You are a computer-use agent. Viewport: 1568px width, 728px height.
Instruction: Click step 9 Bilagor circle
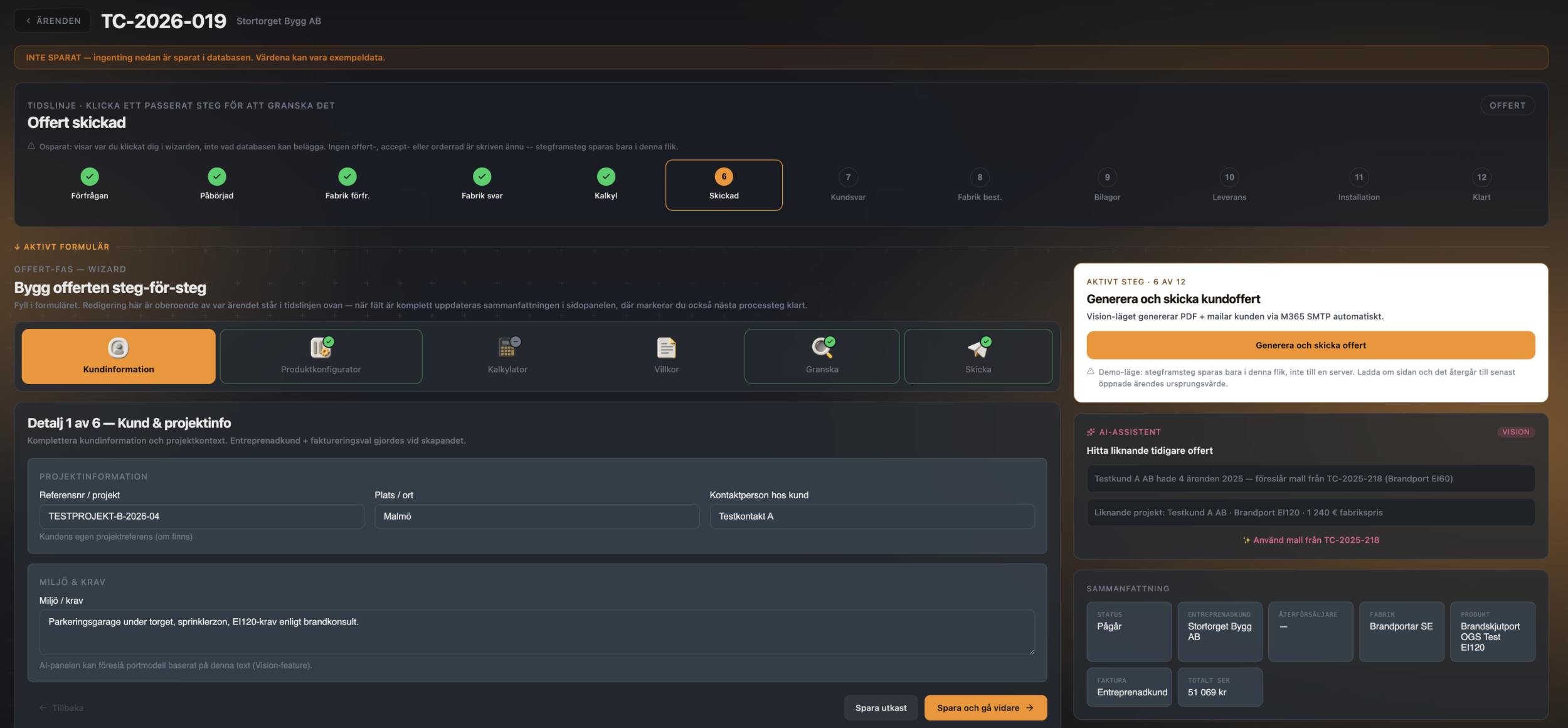point(1107,177)
